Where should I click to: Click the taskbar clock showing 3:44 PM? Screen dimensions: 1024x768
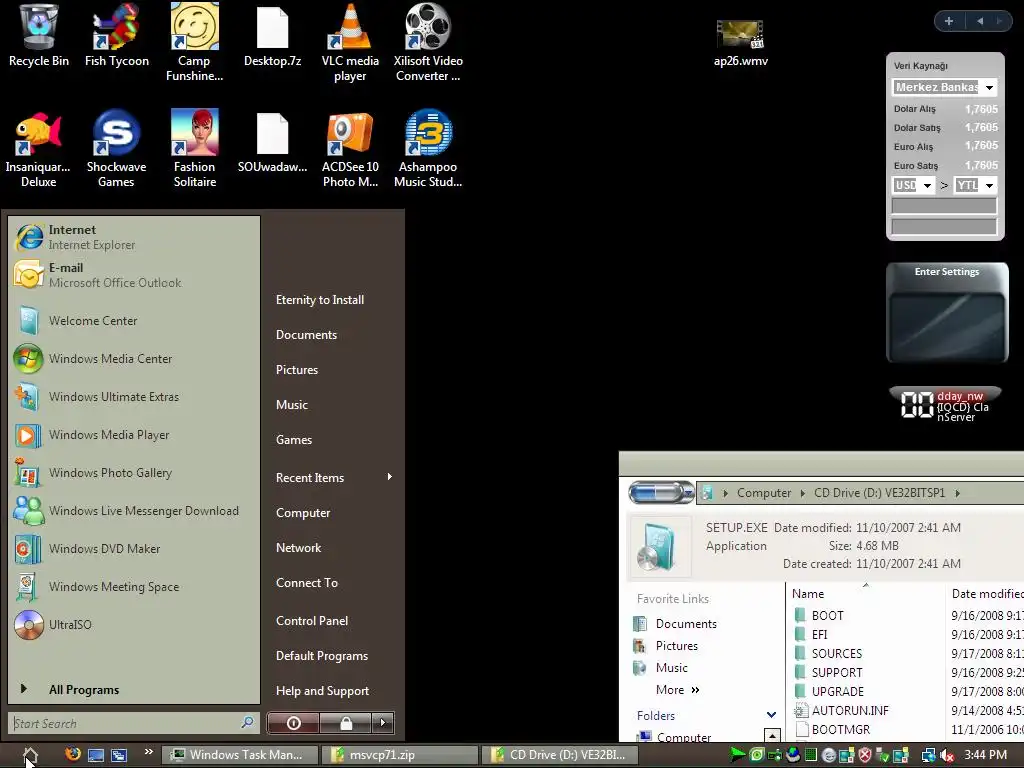click(985, 755)
